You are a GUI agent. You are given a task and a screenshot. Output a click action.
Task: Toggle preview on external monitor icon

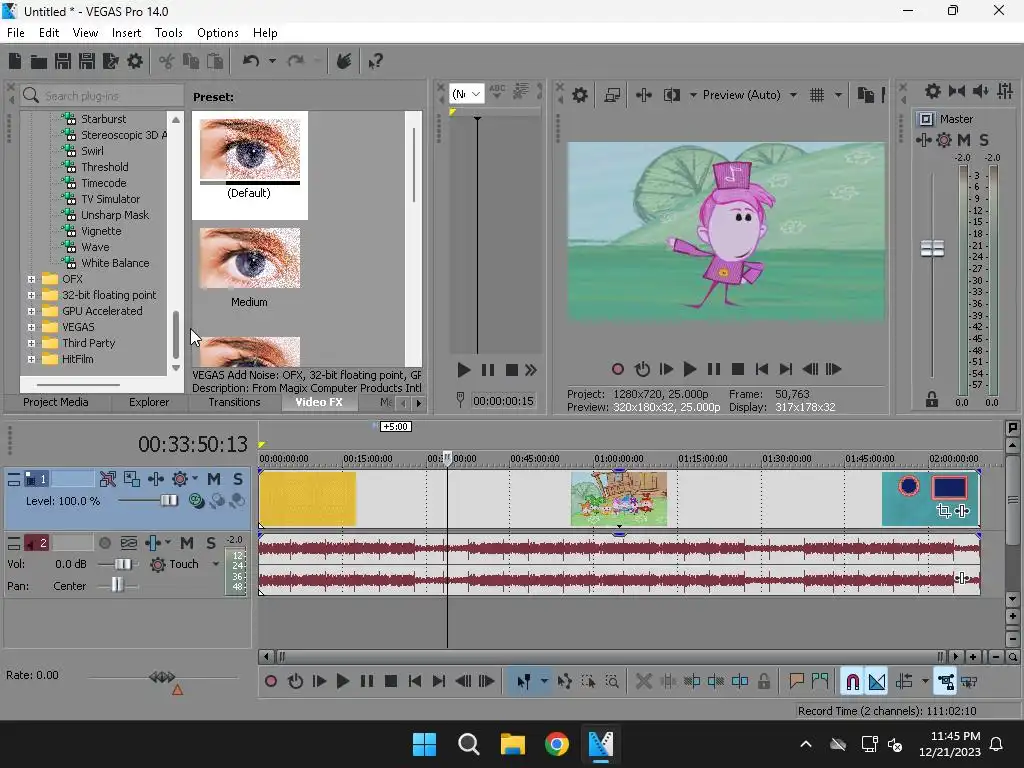click(x=612, y=95)
